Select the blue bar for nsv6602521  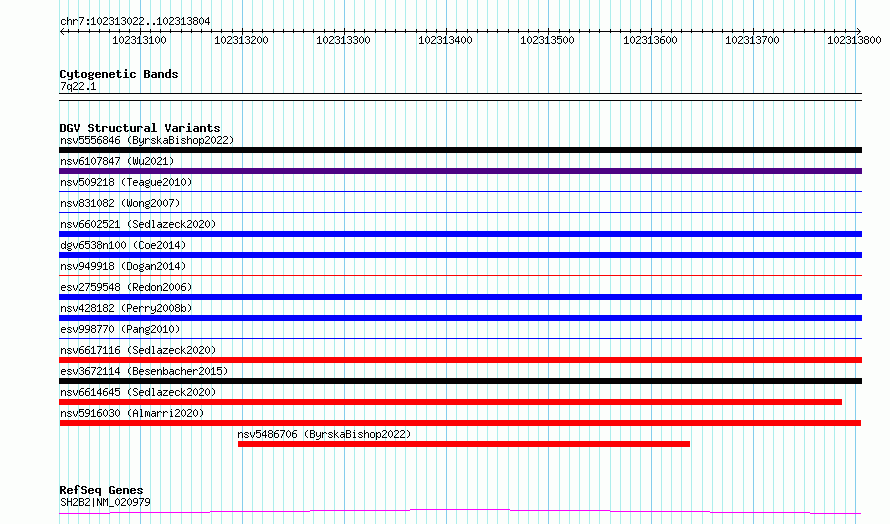(460, 234)
